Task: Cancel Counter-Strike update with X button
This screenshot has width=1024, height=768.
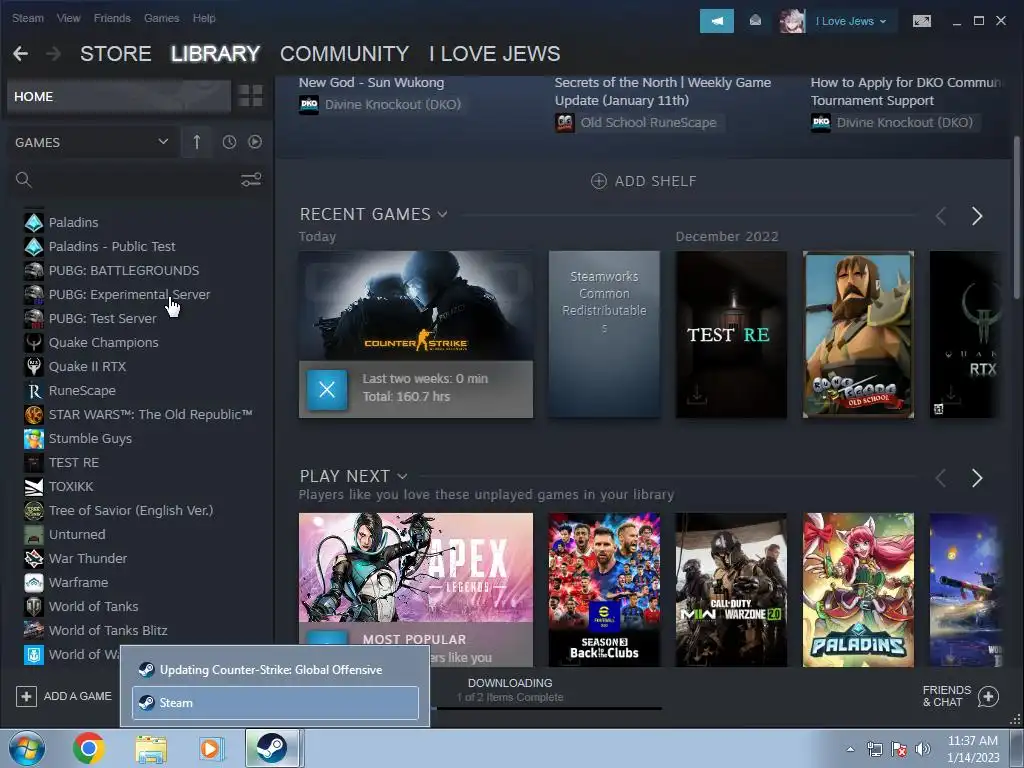Action: (x=327, y=390)
